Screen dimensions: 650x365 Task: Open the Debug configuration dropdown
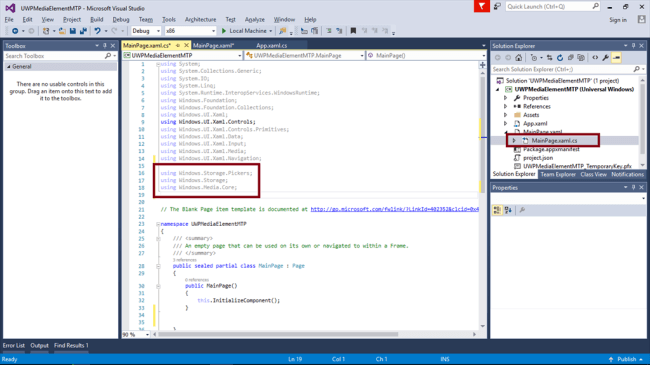(x=158, y=31)
